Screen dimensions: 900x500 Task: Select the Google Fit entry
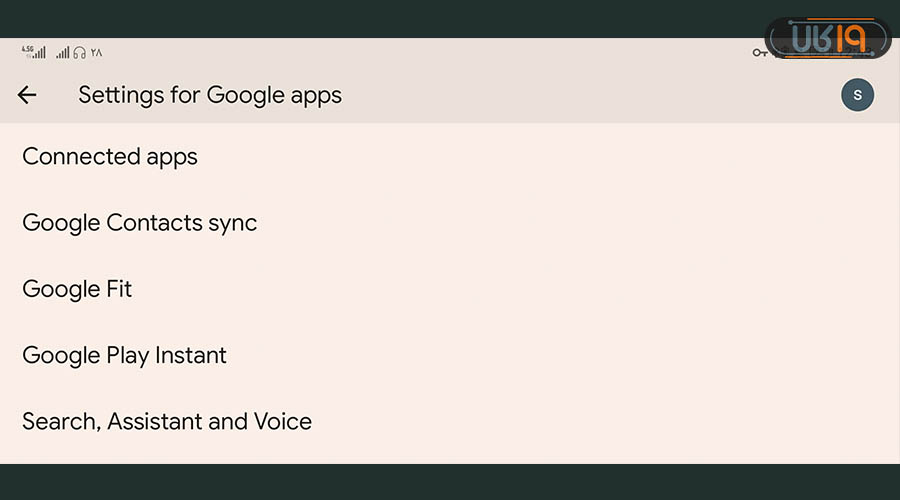[x=77, y=289]
